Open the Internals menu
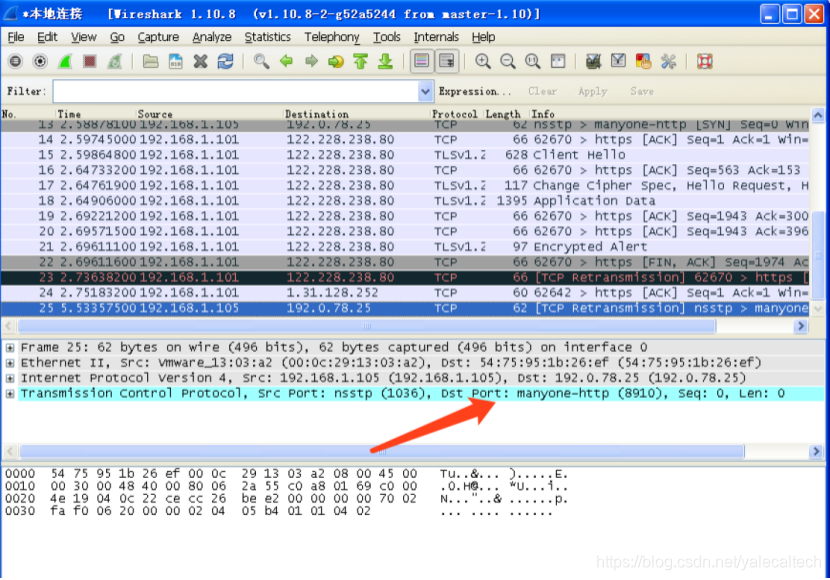 pos(436,37)
